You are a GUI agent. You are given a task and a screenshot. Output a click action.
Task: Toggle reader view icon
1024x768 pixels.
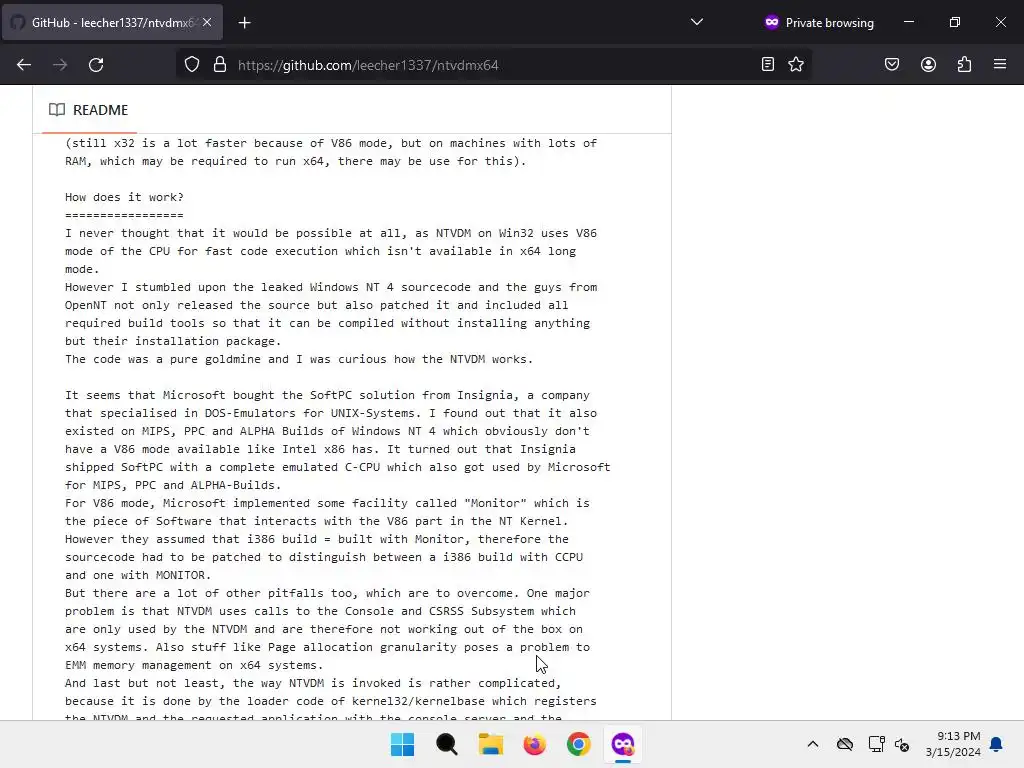tap(768, 64)
